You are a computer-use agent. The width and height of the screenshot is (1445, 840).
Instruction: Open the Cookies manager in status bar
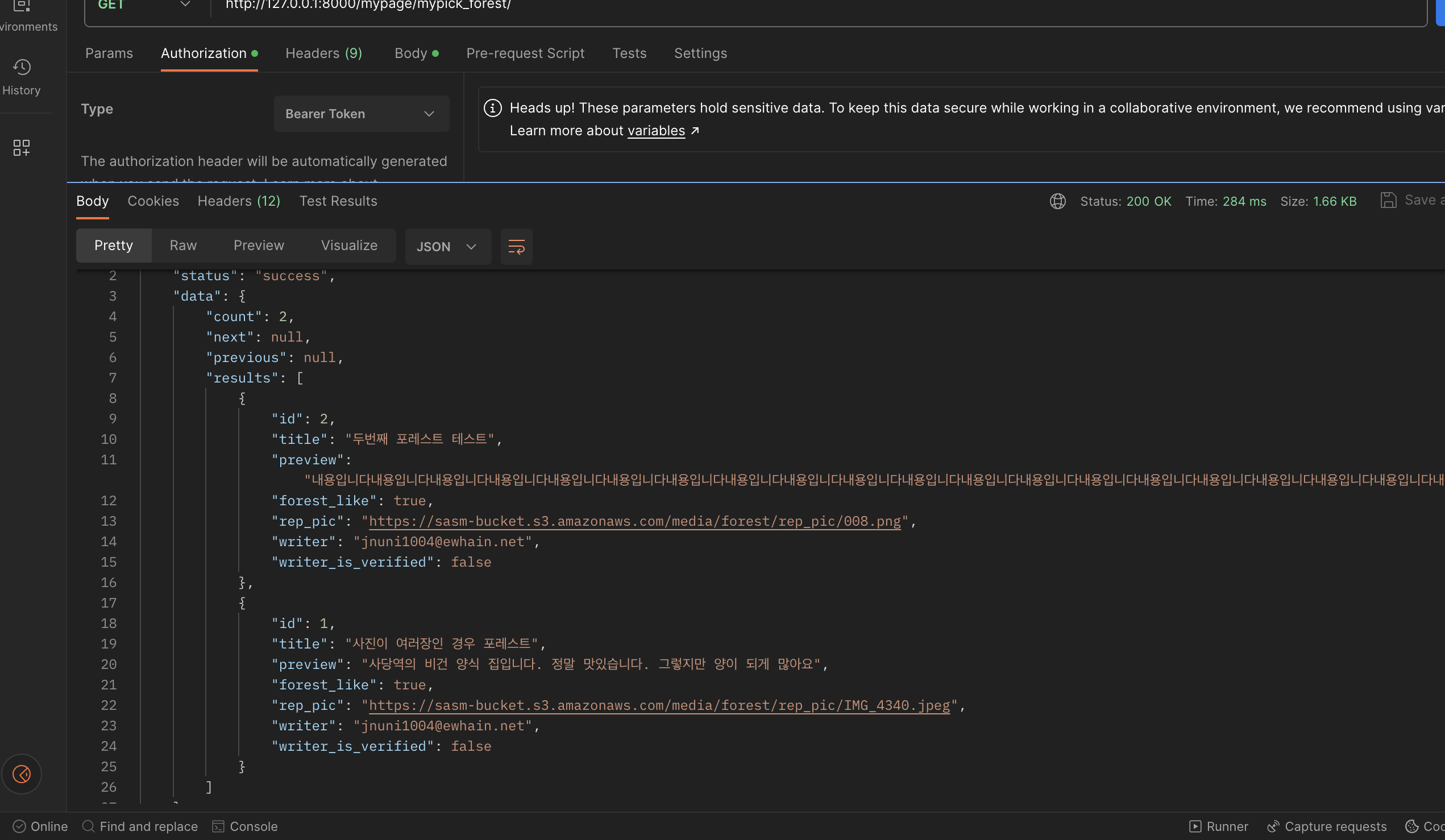tap(1425, 826)
